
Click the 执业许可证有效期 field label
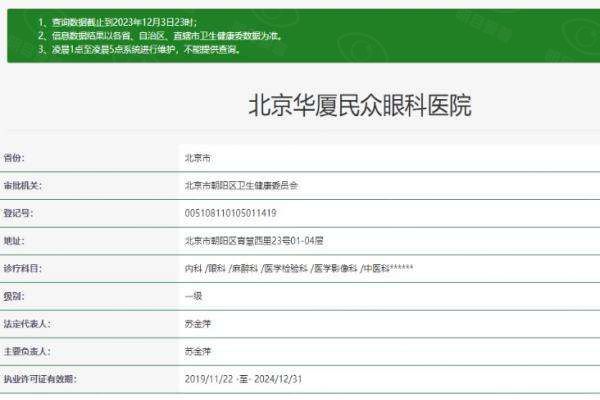point(40,379)
